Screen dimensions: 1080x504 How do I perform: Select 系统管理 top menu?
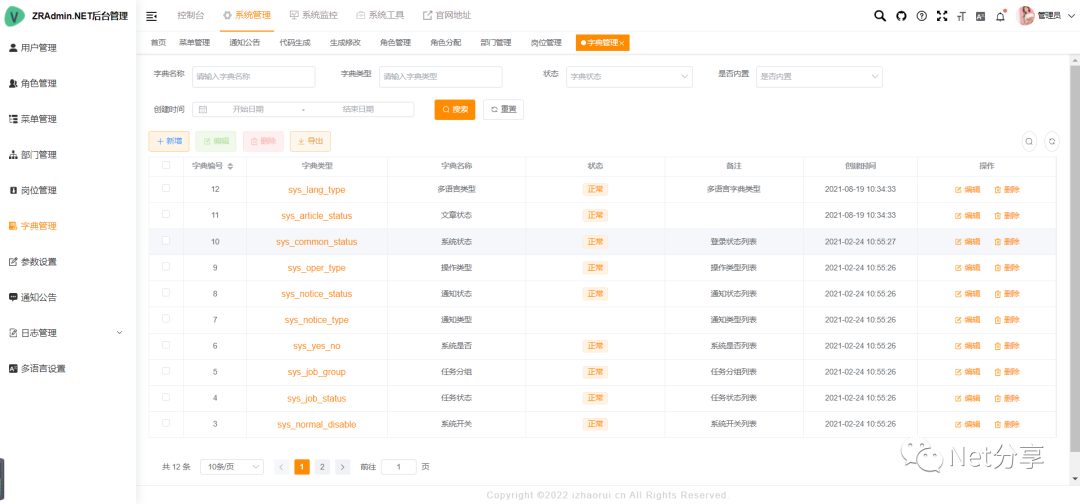coord(247,15)
